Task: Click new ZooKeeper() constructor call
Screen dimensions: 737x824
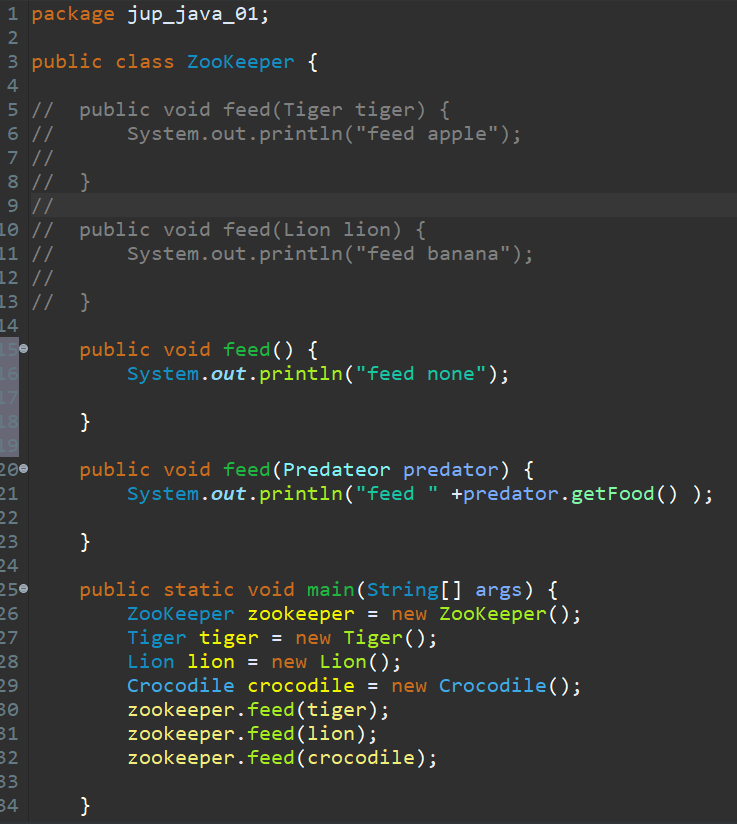Action: [486, 614]
